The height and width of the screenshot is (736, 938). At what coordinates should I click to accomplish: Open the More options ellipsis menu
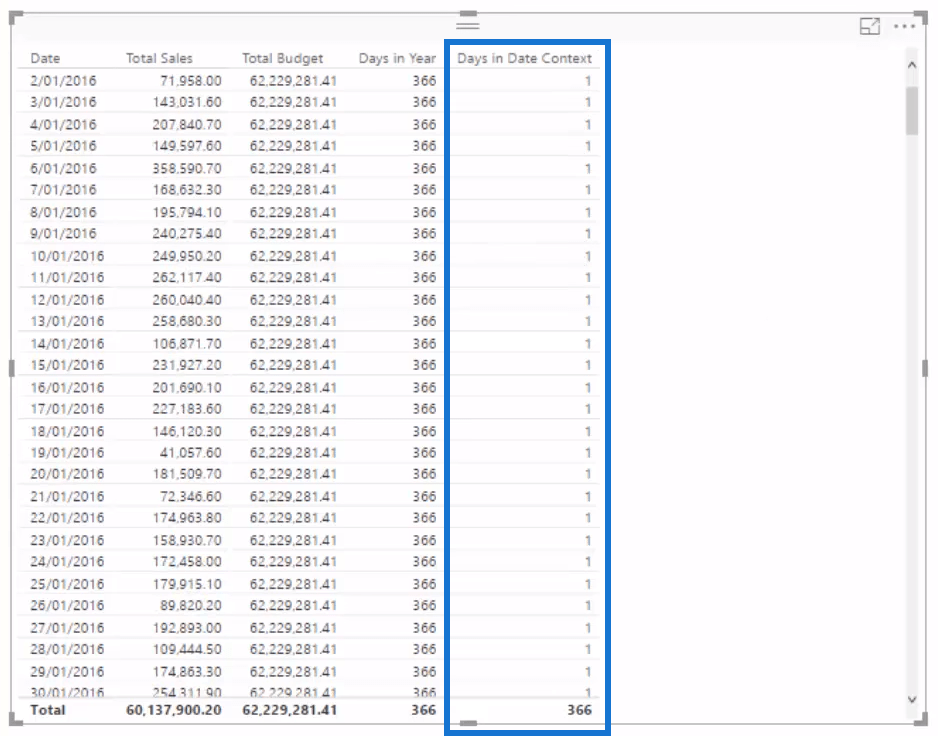(905, 27)
